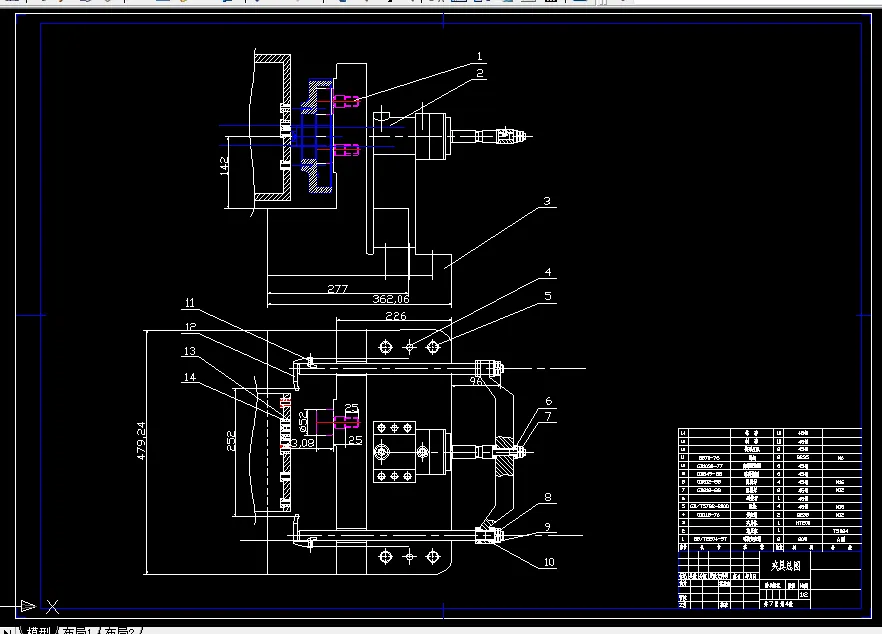Select balloon number 12 leader label
The width and height of the screenshot is (882, 634).
tap(190, 326)
